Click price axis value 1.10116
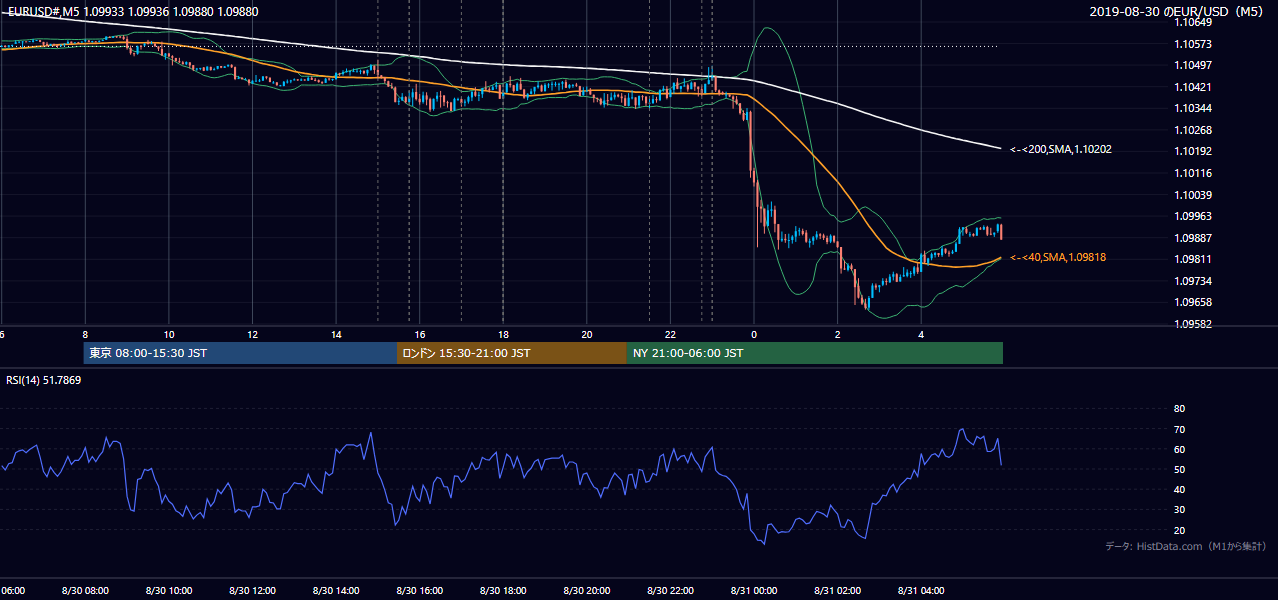Screen dimensions: 1278x600 (1193, 173)
